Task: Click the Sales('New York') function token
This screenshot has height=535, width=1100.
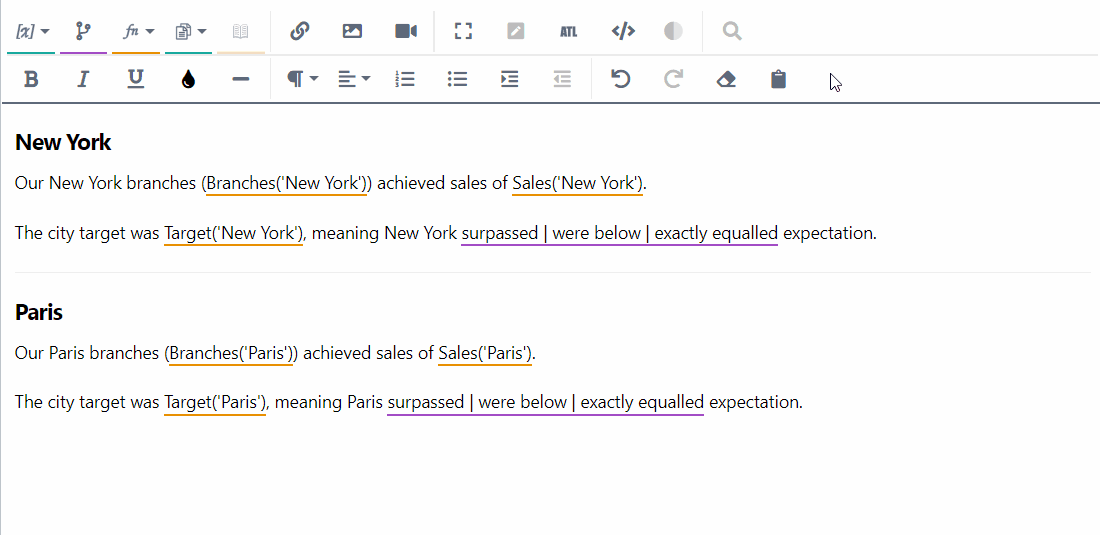Action: click(578, 183)
